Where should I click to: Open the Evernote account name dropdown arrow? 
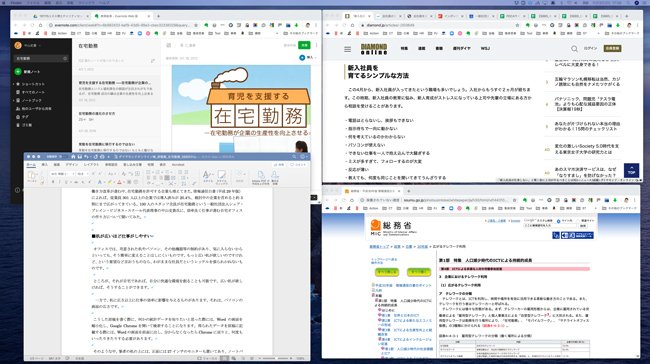40,46
